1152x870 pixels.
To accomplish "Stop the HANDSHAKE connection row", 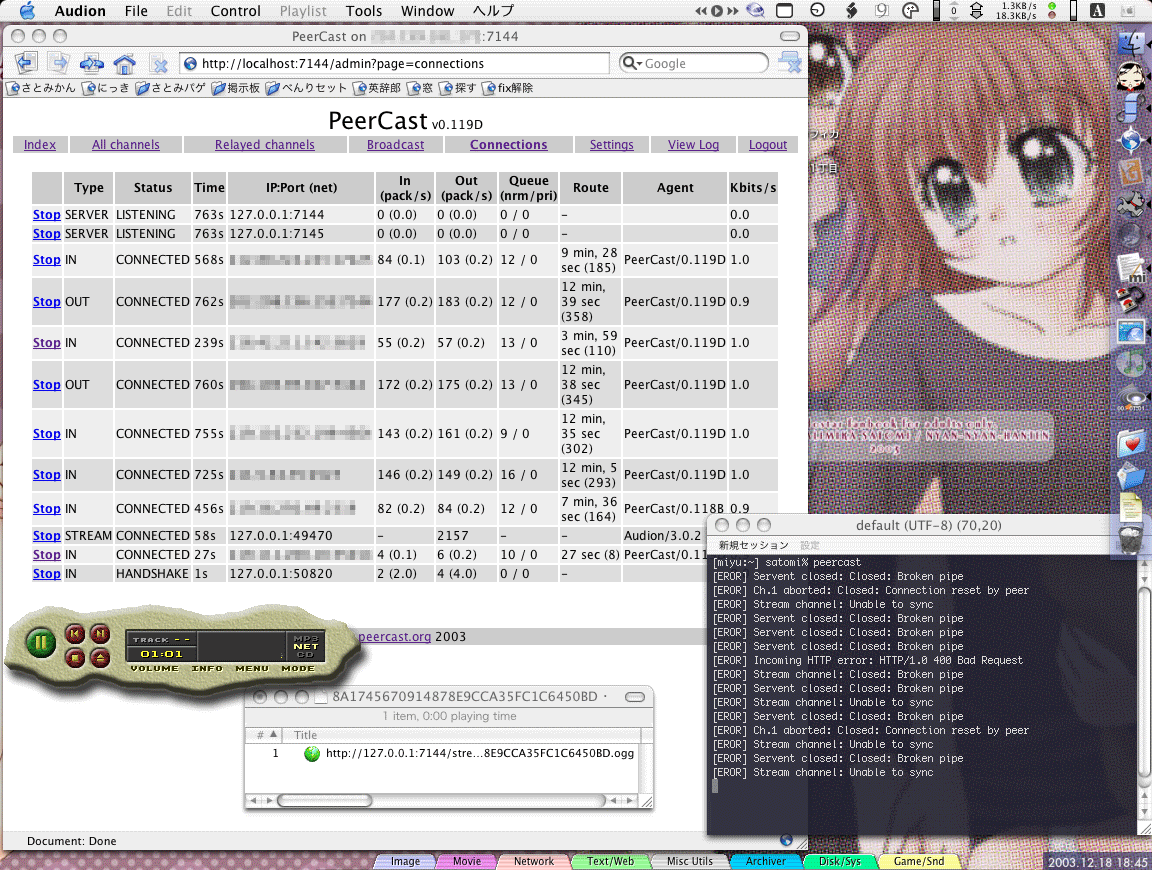I will pos(46,574).
